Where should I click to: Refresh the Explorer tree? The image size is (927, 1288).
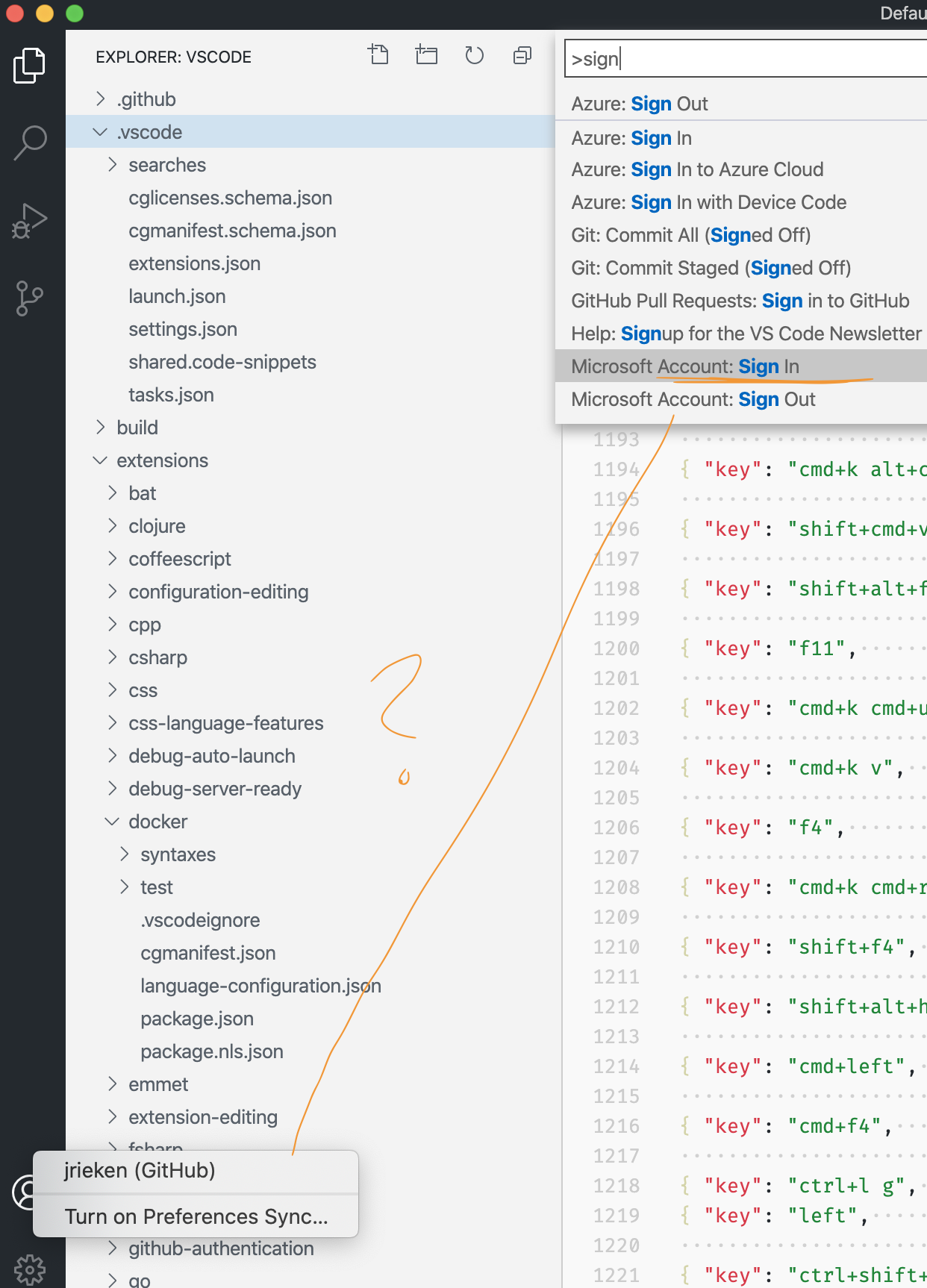(475, 55)
